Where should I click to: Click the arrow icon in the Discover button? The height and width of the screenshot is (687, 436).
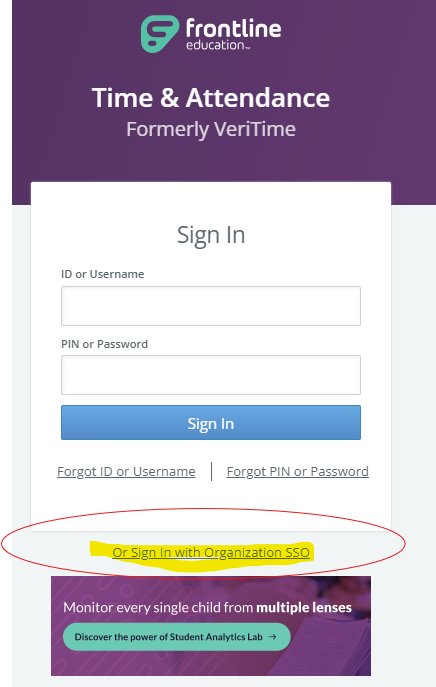(x=272, y=637)
